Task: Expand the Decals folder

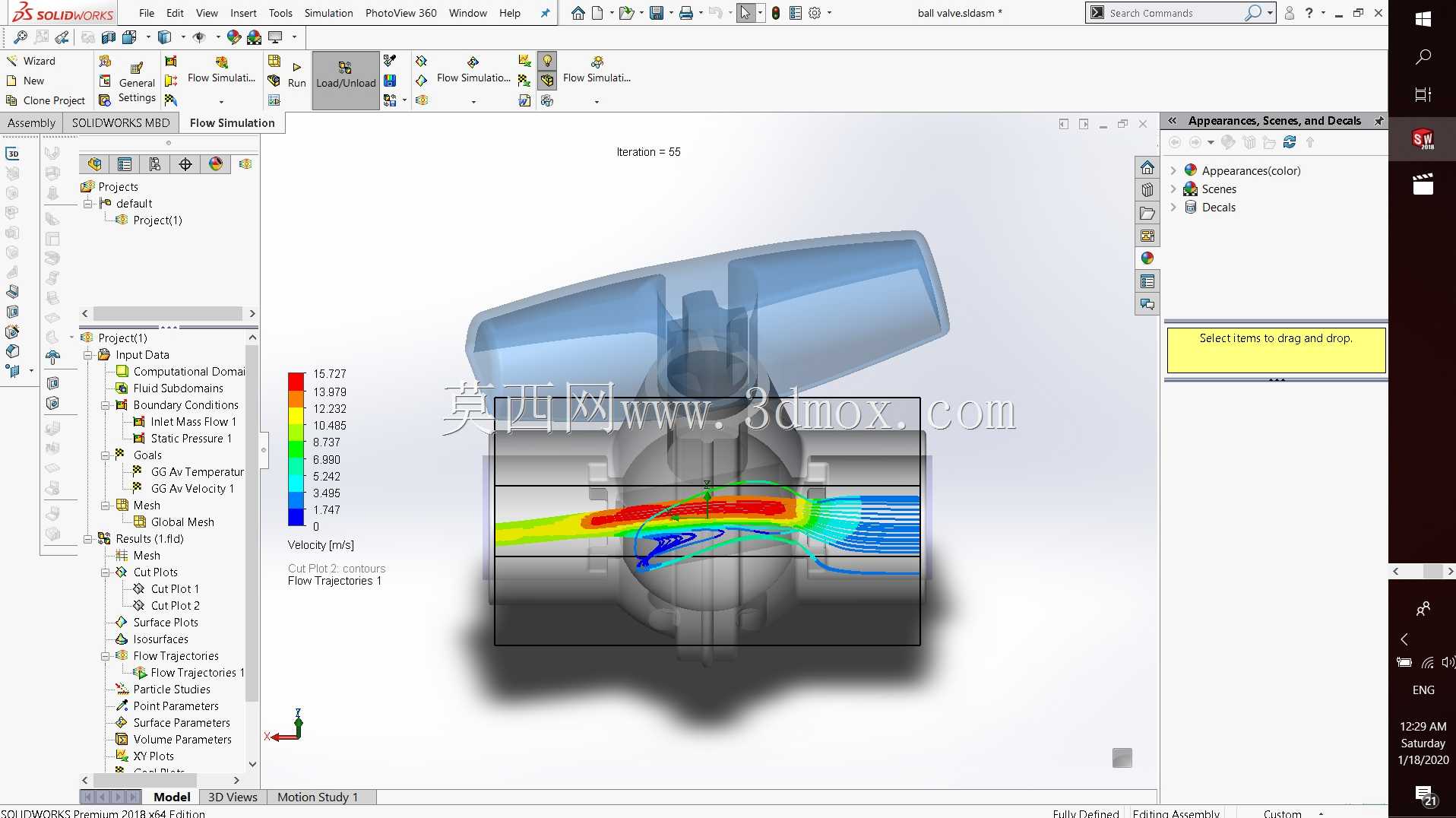Action: pyautogui.click(x=1173, y=207)
